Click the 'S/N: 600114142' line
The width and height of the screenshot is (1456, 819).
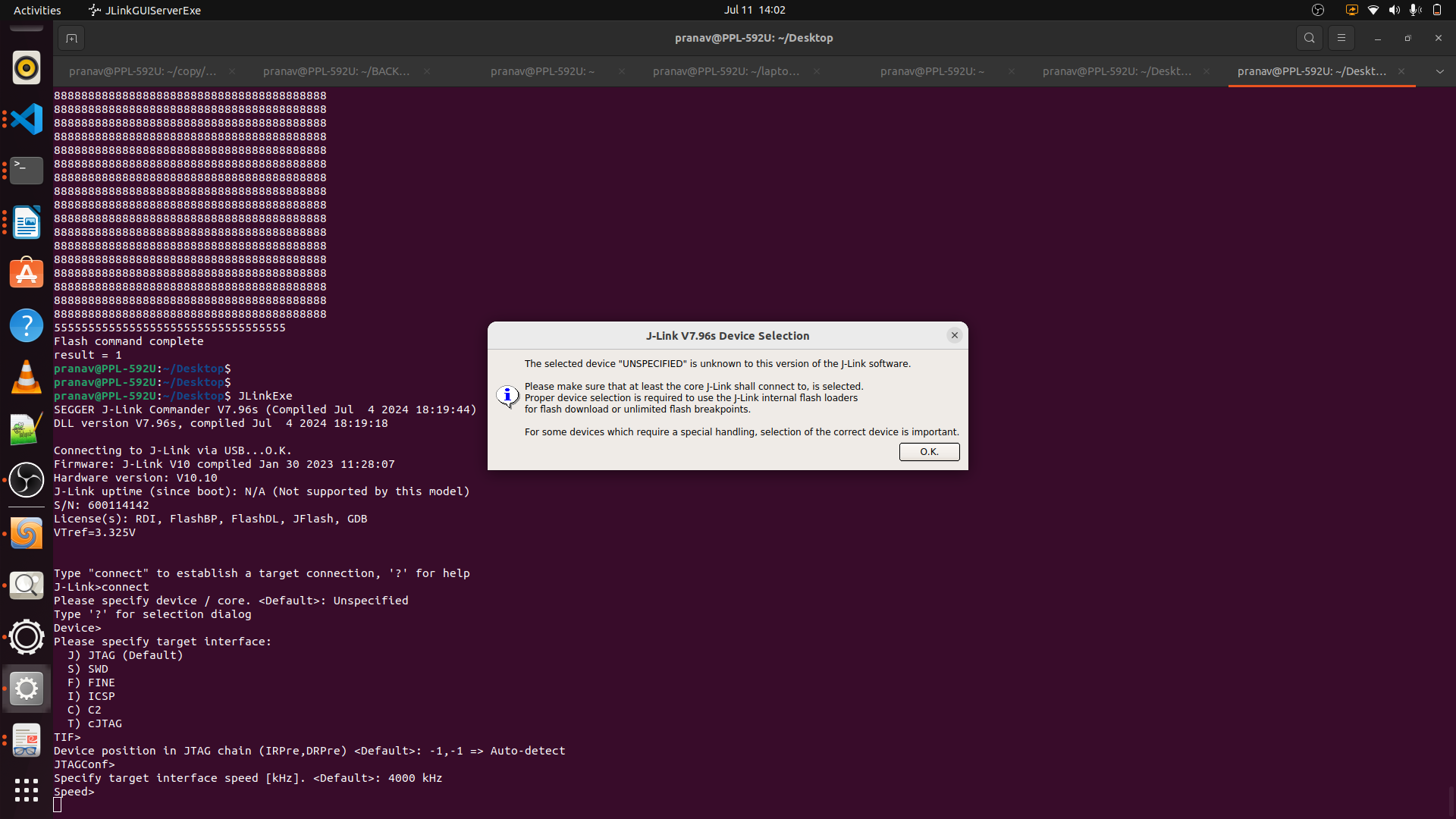click(x=102, y=505)
